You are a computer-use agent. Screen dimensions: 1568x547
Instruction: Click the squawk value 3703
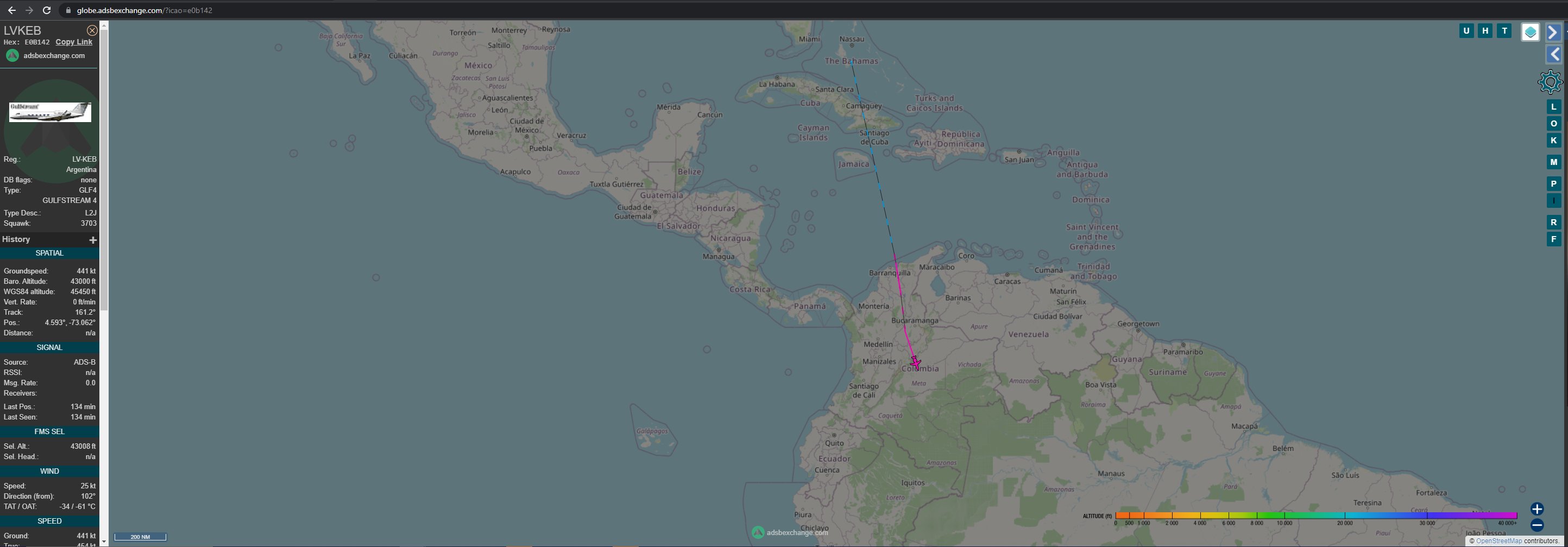coord(89,223)
